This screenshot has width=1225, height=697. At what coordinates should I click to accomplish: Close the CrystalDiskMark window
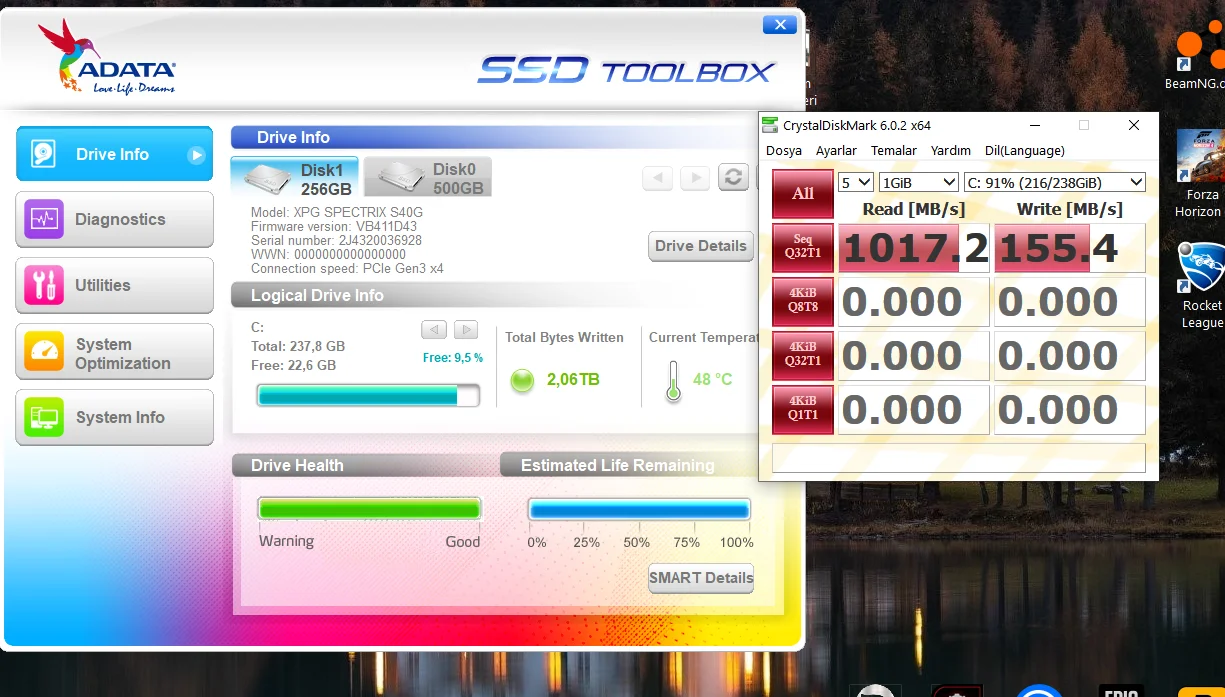[1134, 125]
